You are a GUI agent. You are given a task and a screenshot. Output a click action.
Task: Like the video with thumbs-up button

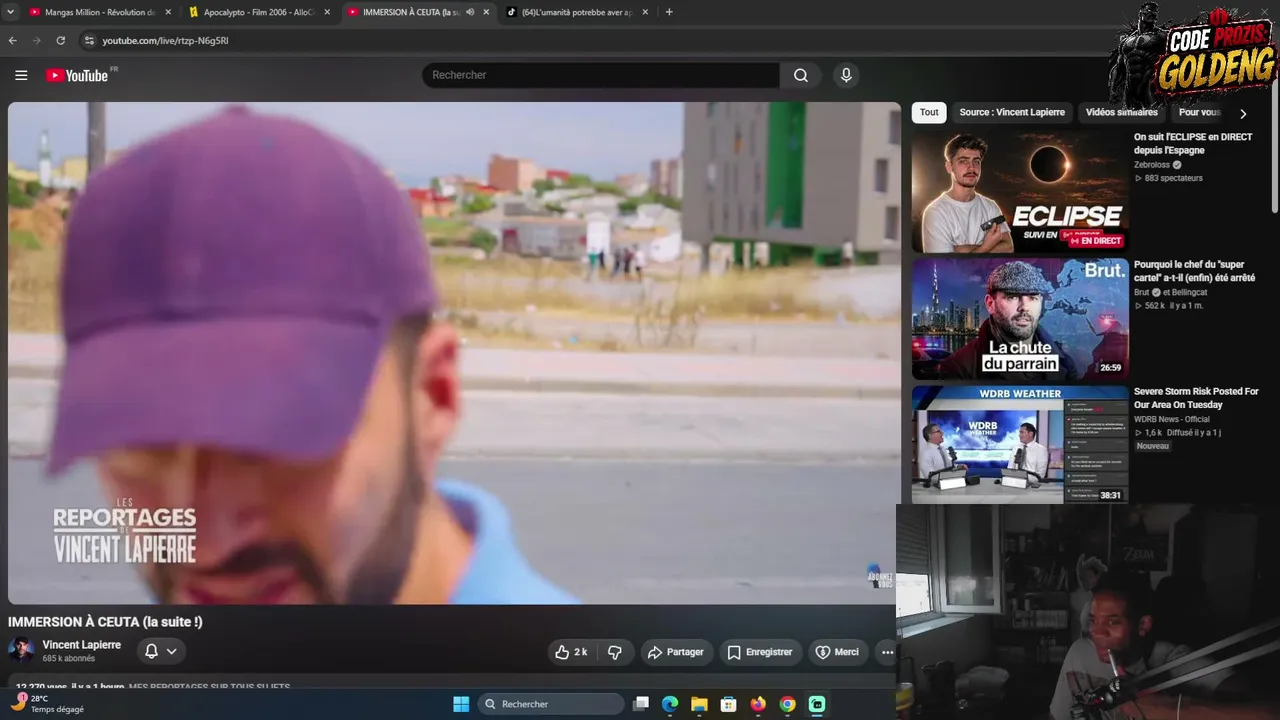click(571, 652)
